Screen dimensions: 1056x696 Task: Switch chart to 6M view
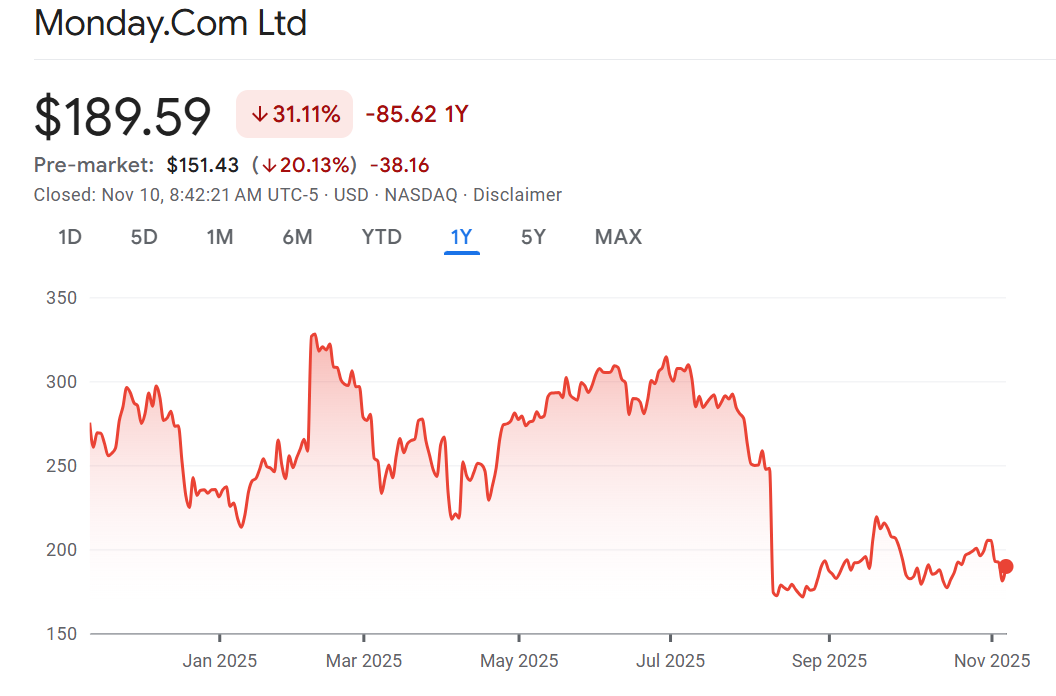[x=297, y=237]
